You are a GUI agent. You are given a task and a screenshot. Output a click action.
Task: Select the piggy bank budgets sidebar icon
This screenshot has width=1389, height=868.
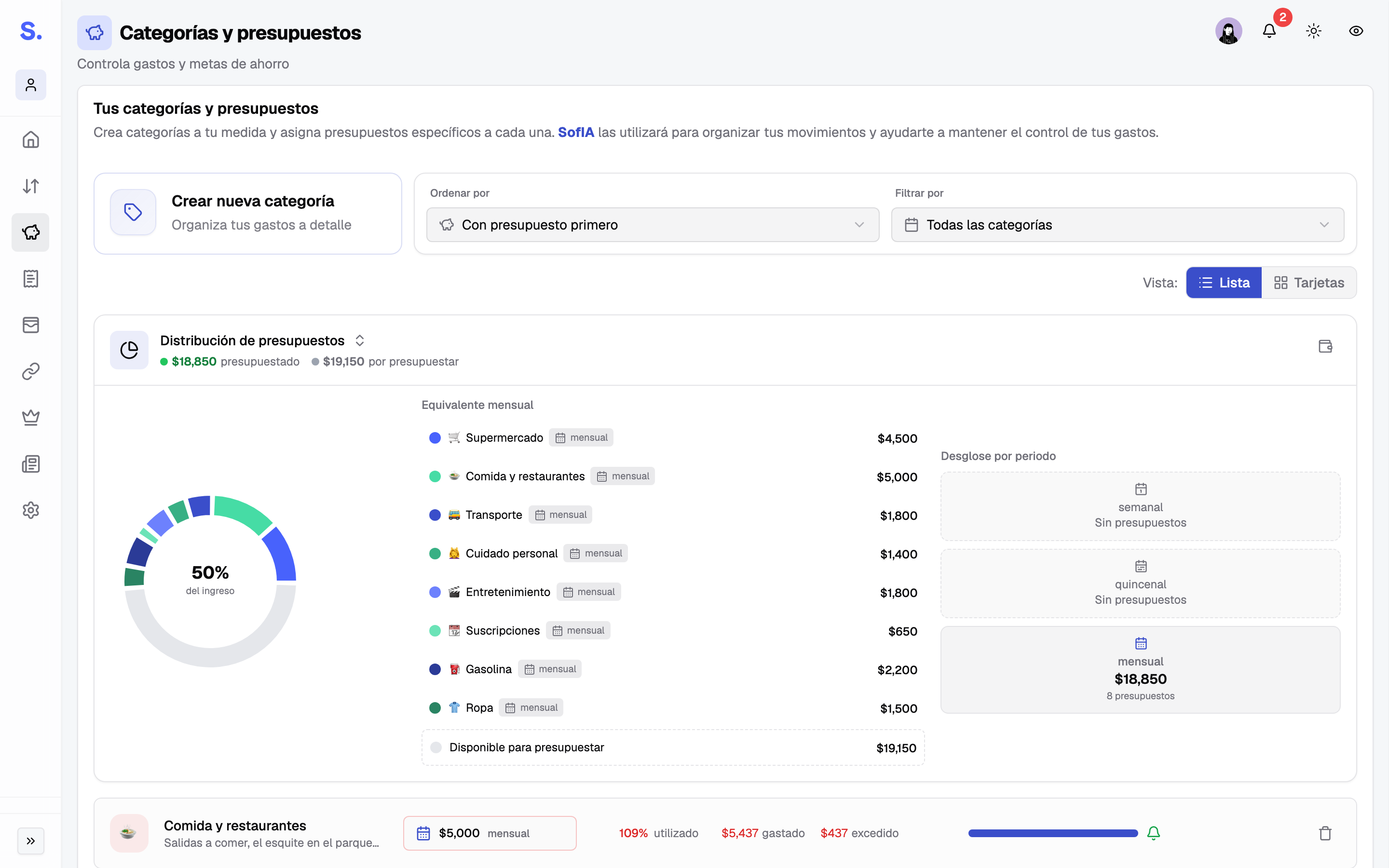coord(31,232)
